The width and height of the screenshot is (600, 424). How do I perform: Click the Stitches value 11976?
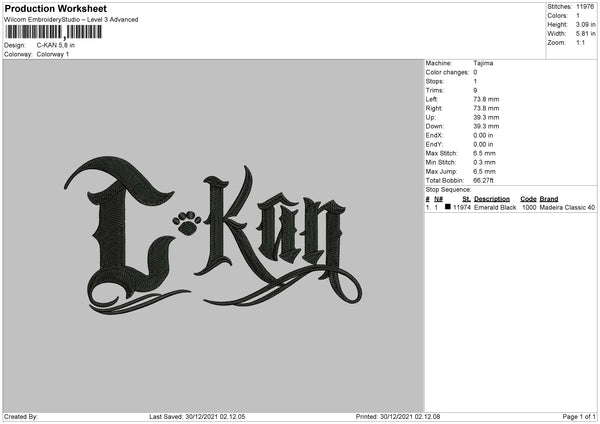pos(585,7)
